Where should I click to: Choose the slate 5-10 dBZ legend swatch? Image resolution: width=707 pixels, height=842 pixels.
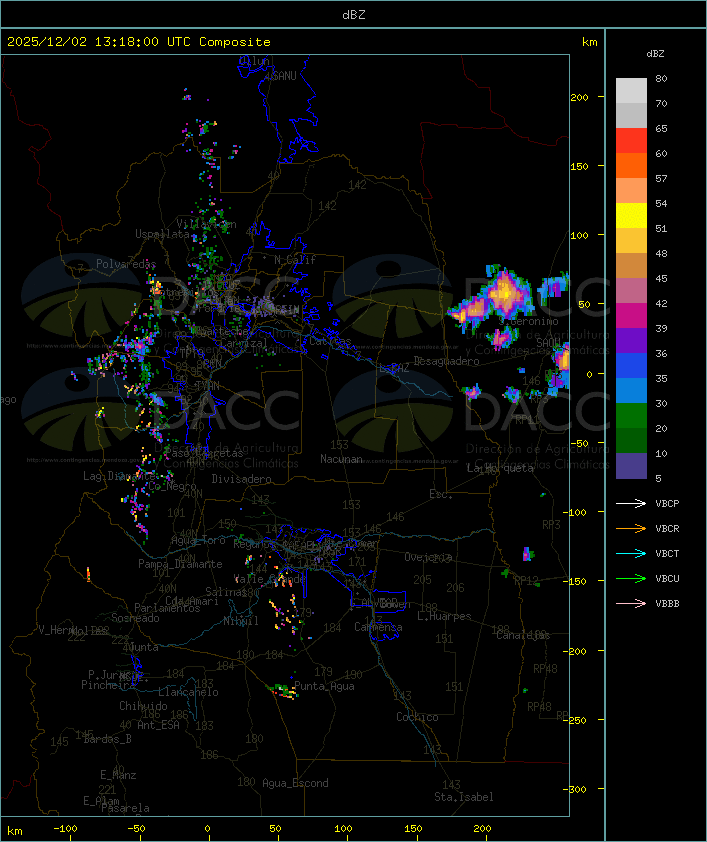(631, 466)
